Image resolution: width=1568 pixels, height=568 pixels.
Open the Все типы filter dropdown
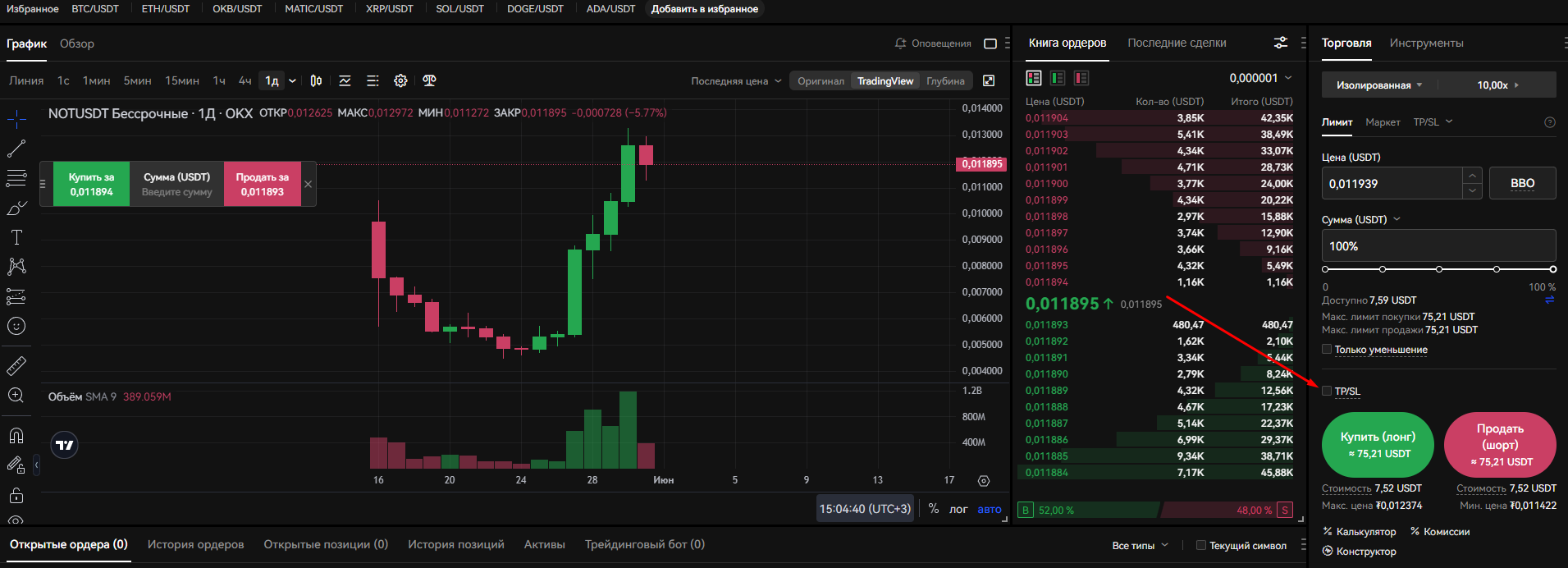(x=1141, y=546)
